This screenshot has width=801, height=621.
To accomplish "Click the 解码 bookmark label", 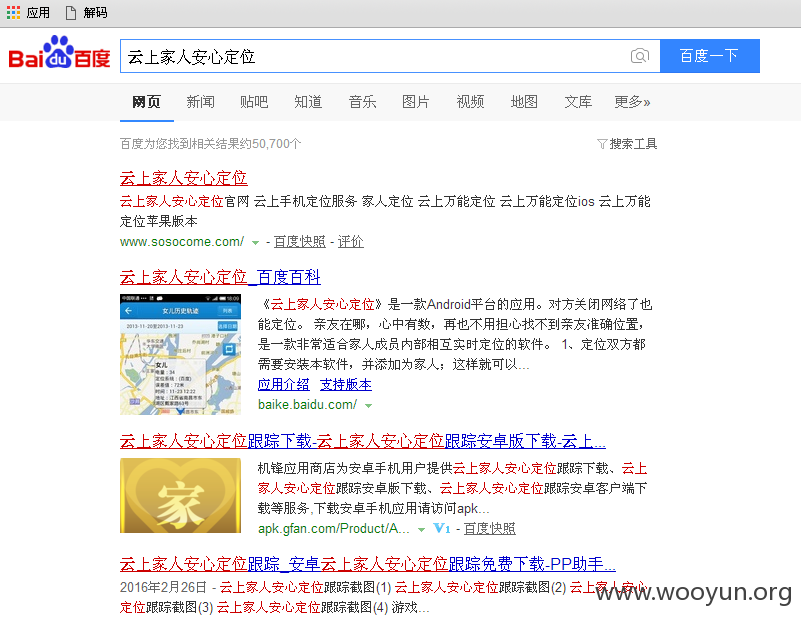I will point(96,13).
